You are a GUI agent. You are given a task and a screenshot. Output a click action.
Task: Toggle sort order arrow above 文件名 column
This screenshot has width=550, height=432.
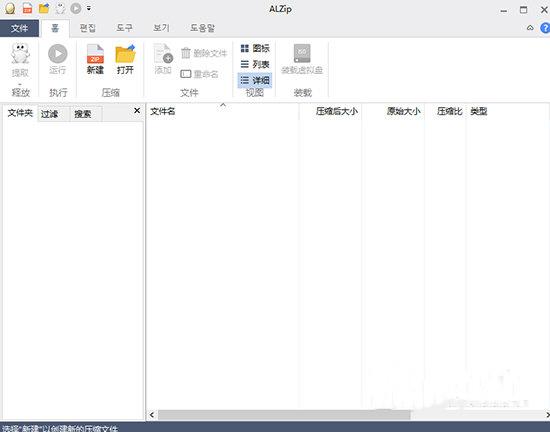click(223, 104)
